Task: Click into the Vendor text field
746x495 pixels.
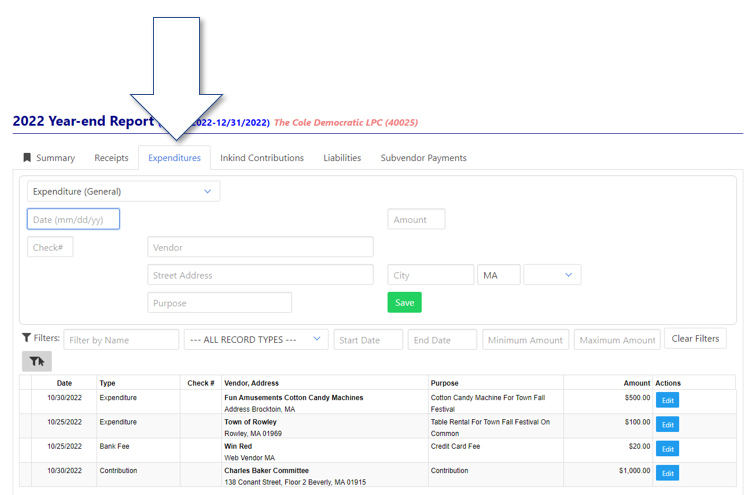Action: (x=260, y=247)
